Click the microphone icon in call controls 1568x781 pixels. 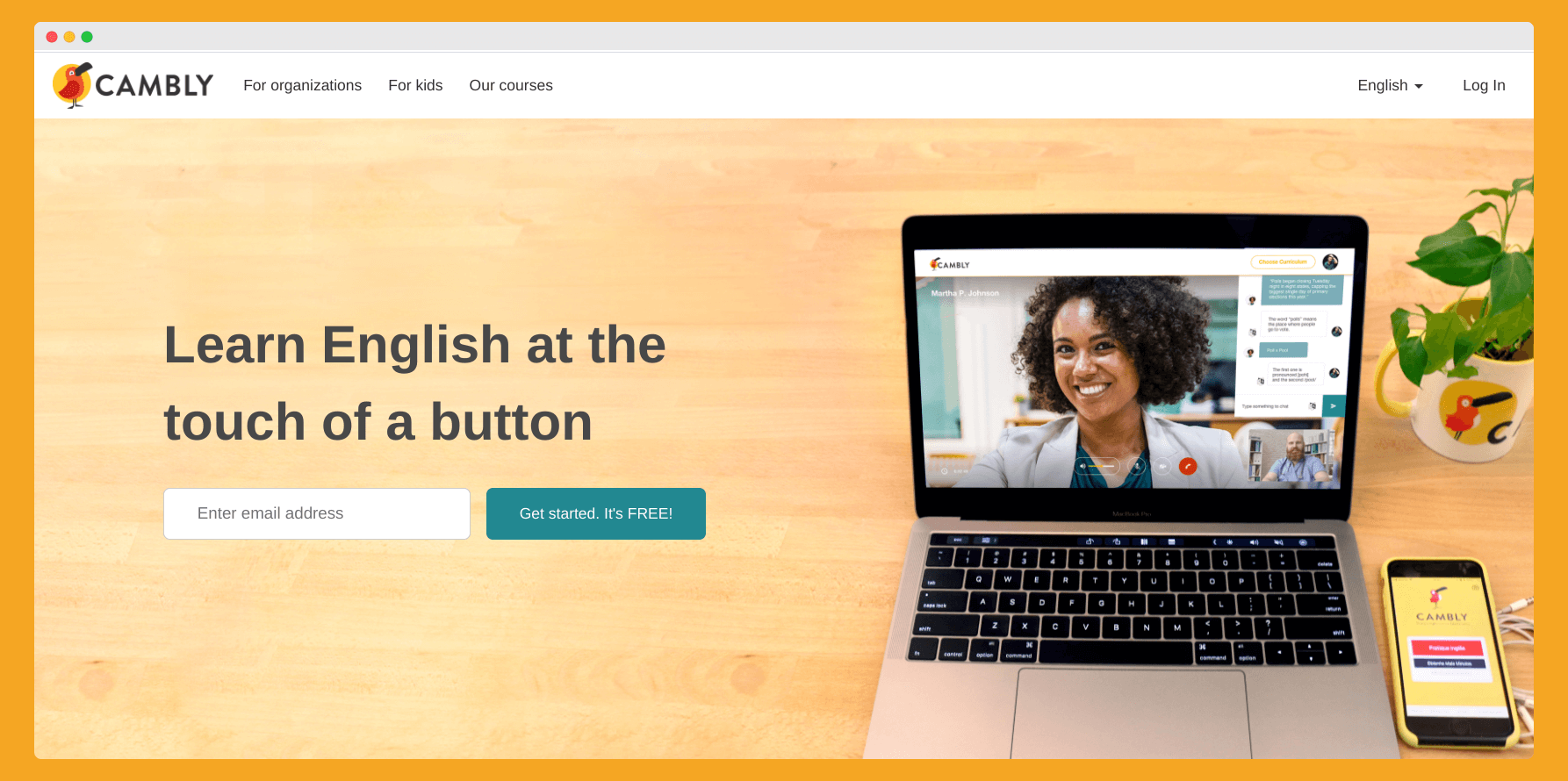[x=1138, y=466]
